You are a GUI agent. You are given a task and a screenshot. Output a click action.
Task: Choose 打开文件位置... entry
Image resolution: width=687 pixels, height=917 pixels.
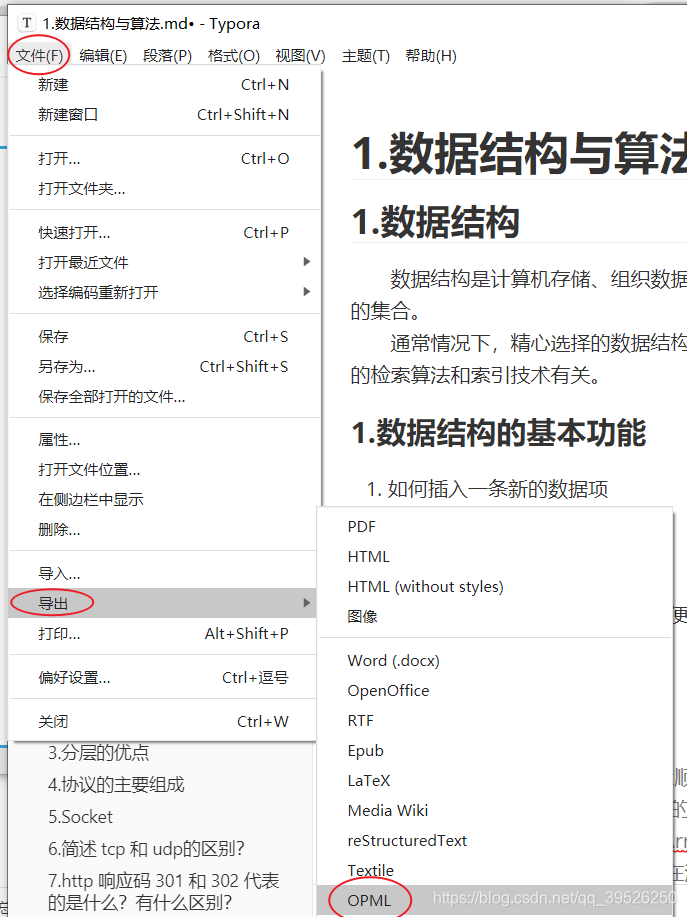(x=164, y=470)
